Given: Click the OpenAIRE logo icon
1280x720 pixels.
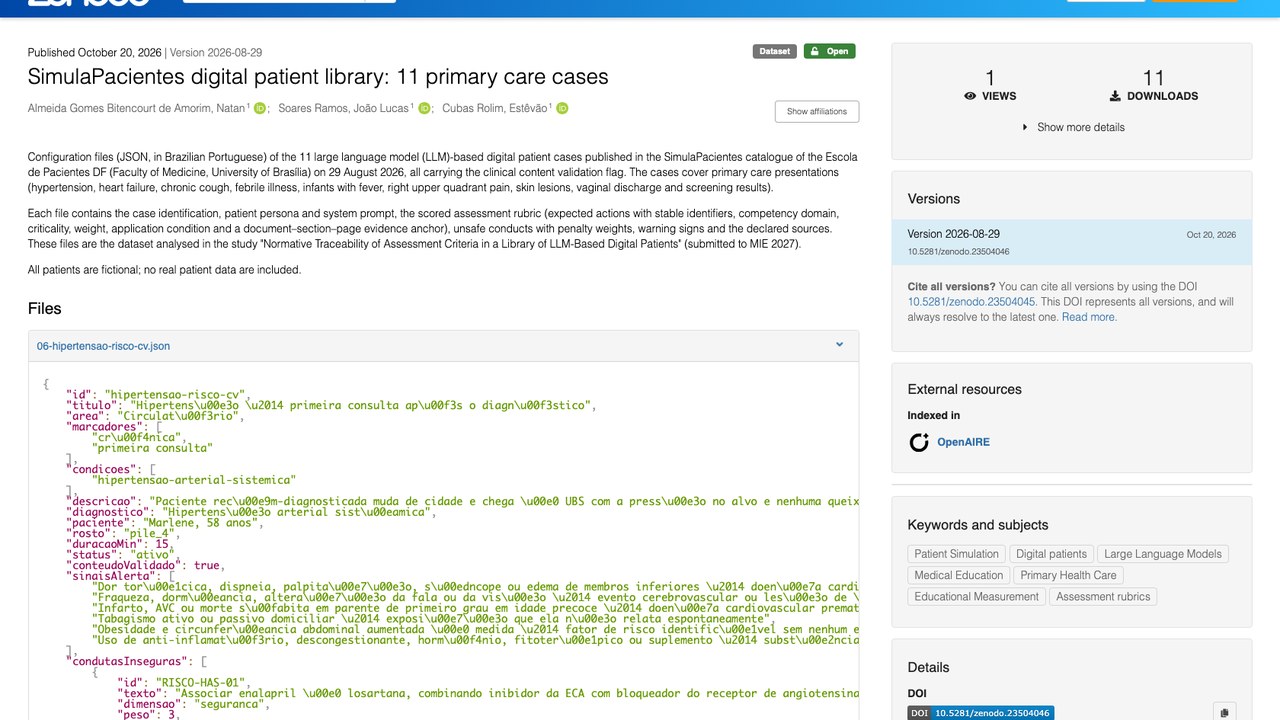Looking at the screenshot, I should (919, 442).
